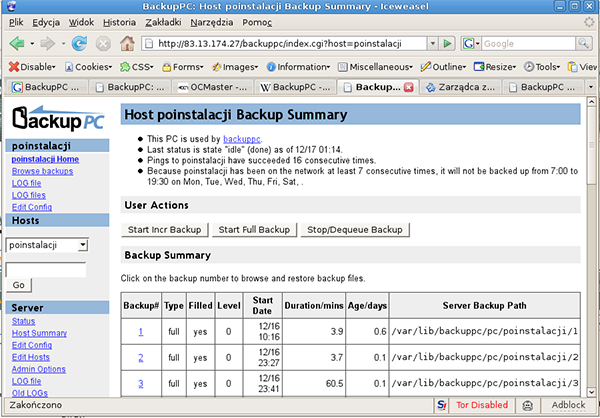Expand the URL bar history dropdown
The image size is (600, 418).
pos(433,44)
